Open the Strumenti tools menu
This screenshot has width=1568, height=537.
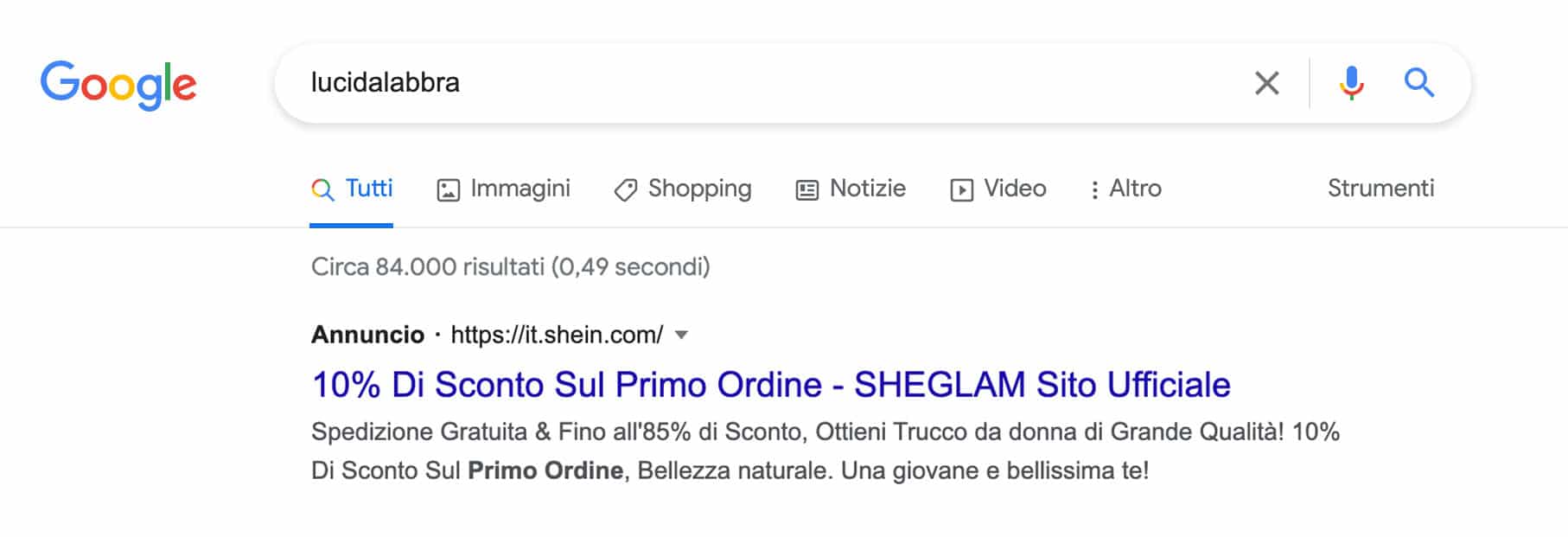click(x=1380, y=189)
